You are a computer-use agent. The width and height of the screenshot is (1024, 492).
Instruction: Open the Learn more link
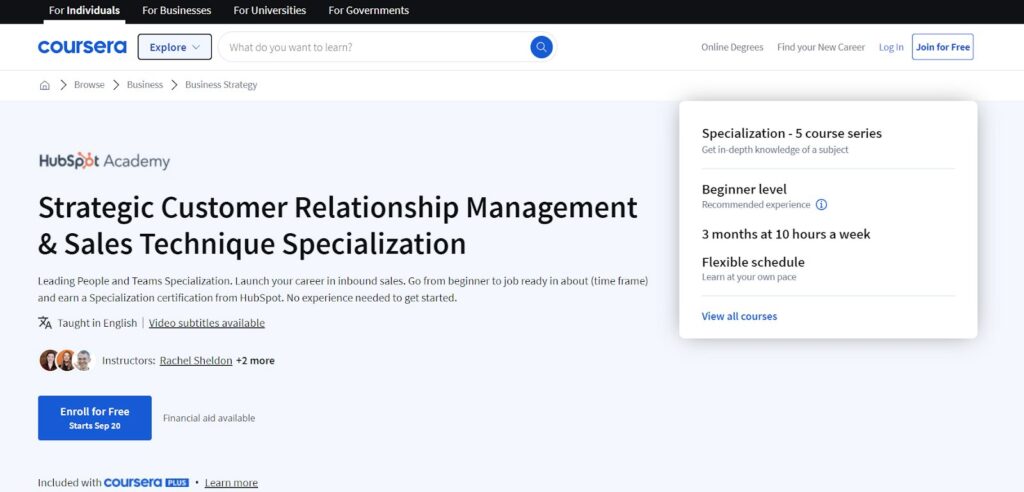(x=231, y=483)
